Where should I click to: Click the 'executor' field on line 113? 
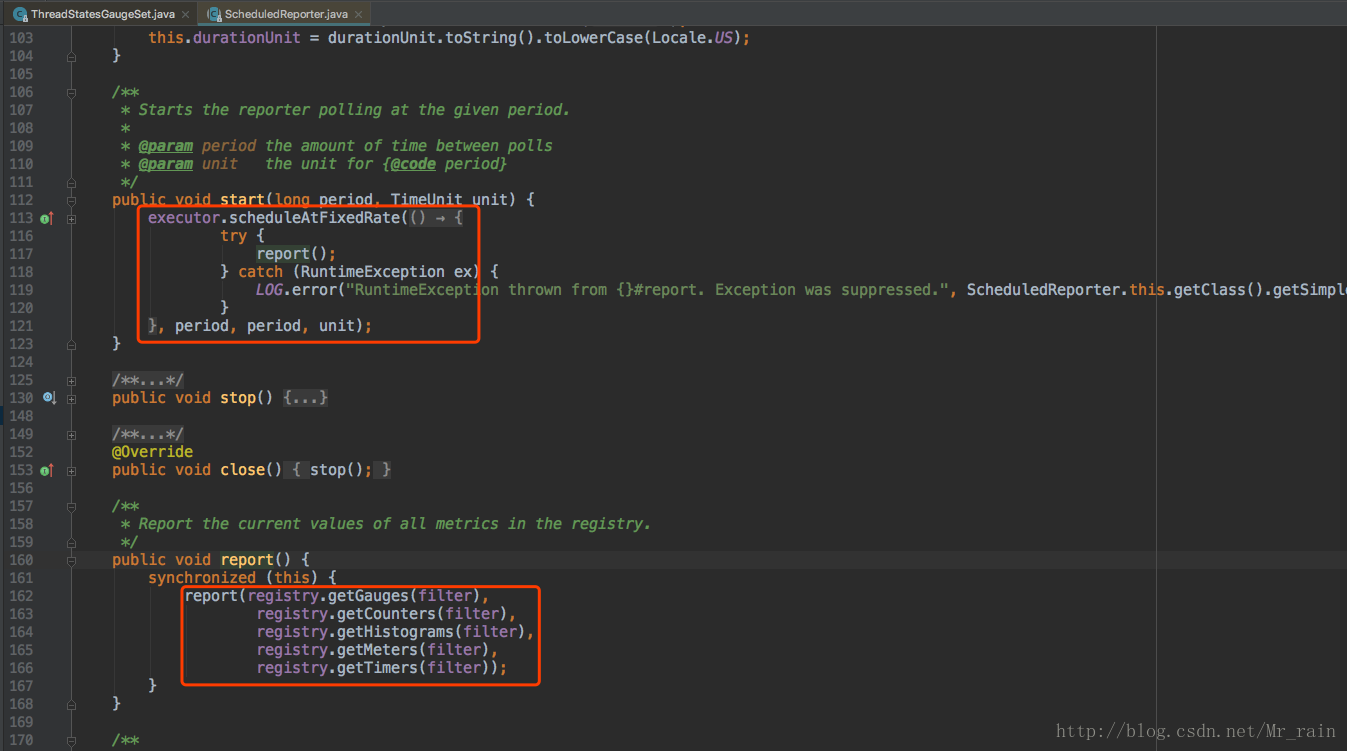[184, 218]
